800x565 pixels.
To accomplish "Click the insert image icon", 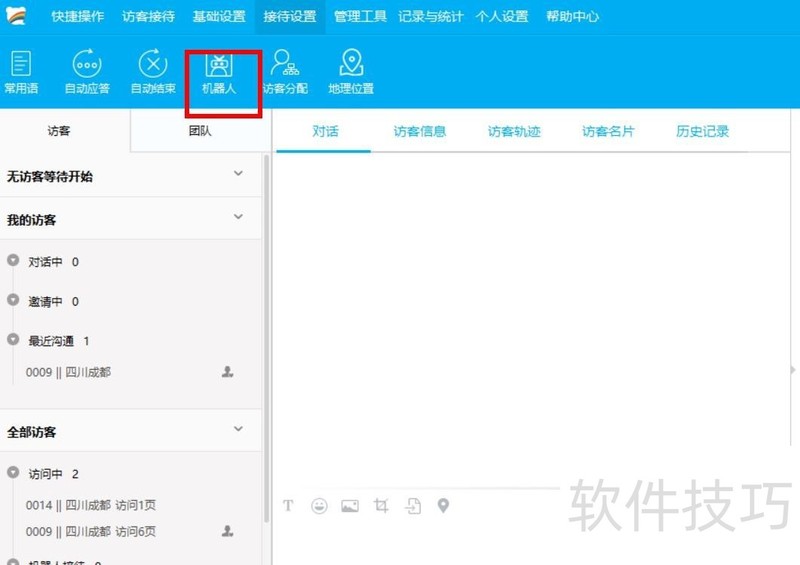I will click(x=350, y=506).
